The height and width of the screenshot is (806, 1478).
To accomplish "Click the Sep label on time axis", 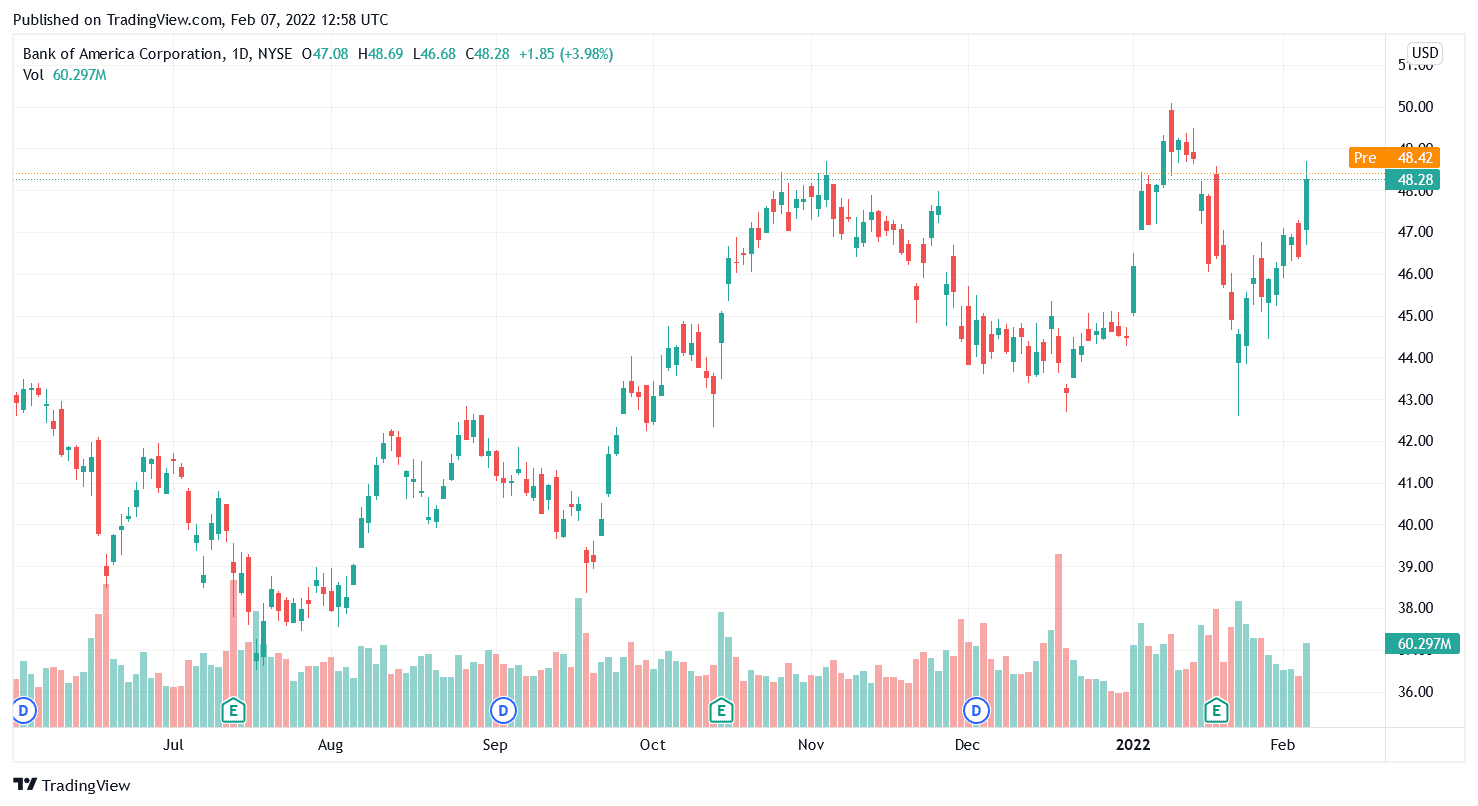I will point(495,745).
